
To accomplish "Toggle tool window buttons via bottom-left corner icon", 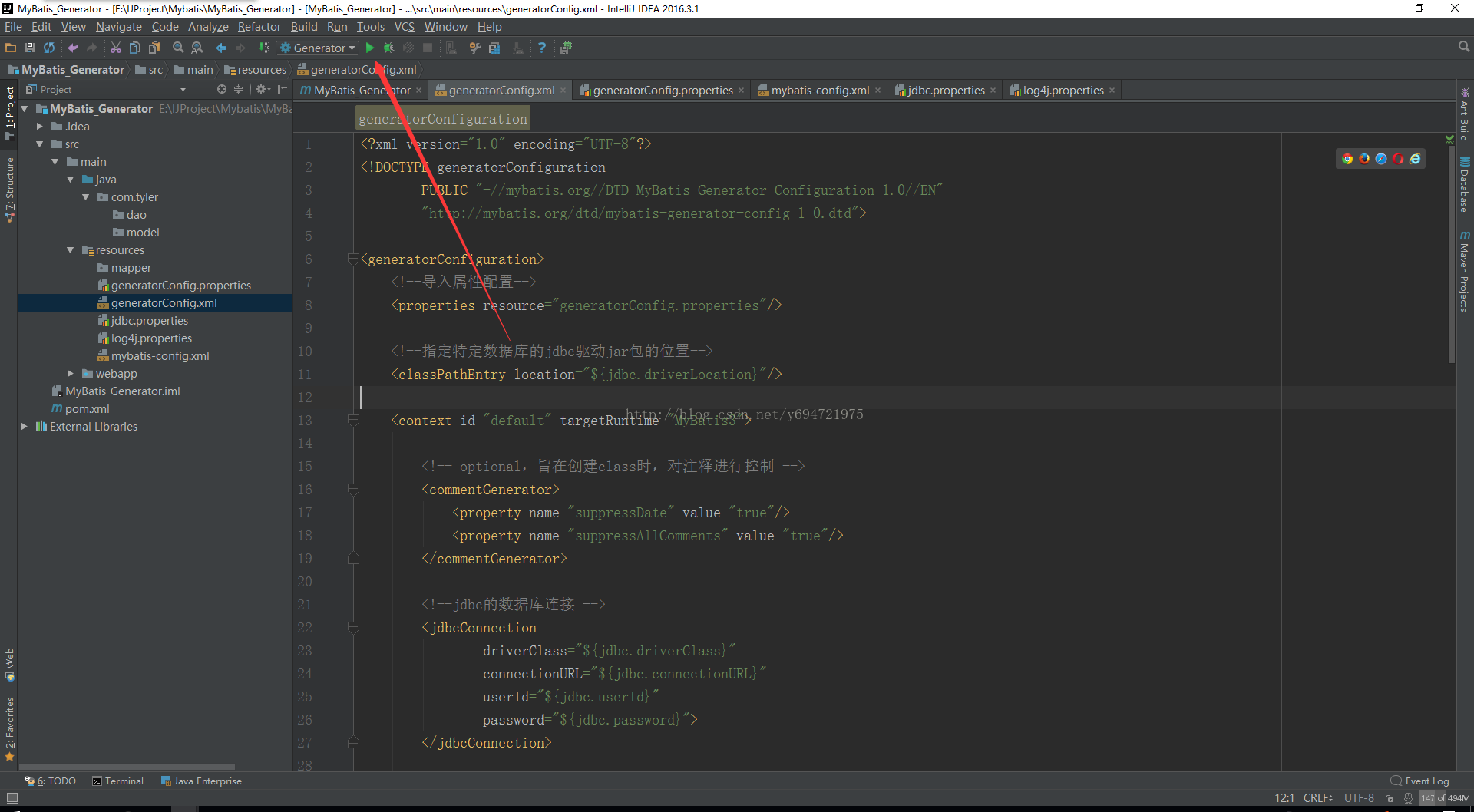I will [x=12, y=798].
